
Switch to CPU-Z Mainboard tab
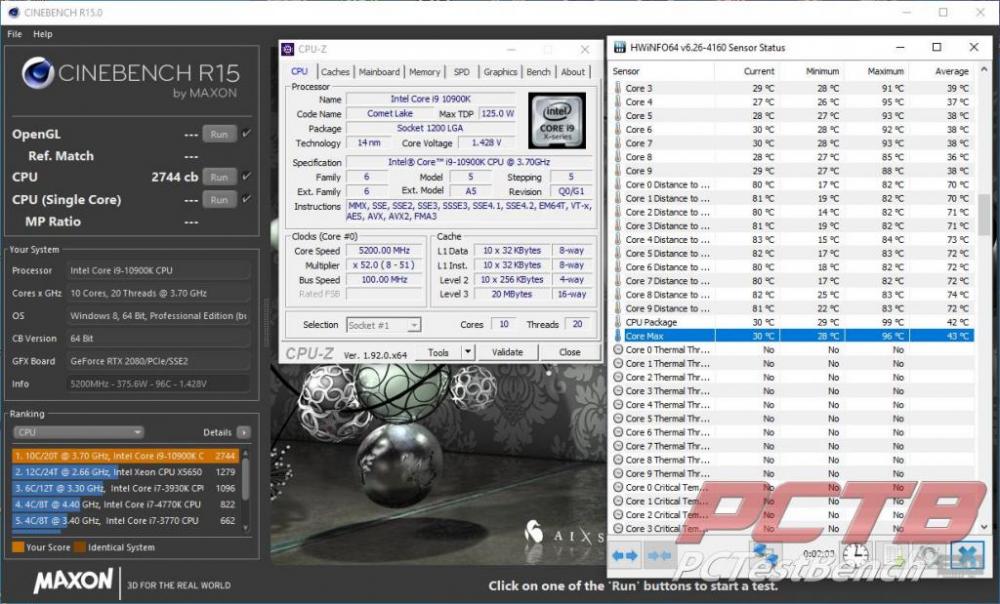pos(379,72)
